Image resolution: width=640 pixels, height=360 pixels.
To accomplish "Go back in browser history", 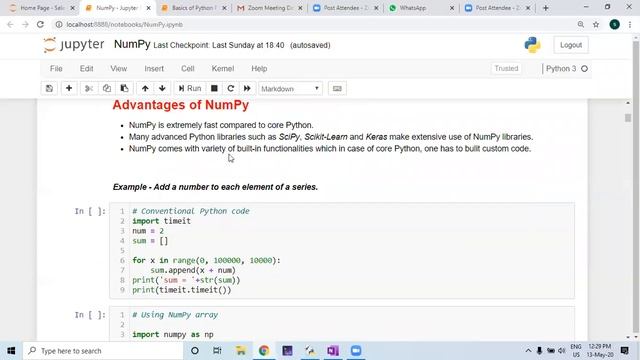I will [10, 24].
